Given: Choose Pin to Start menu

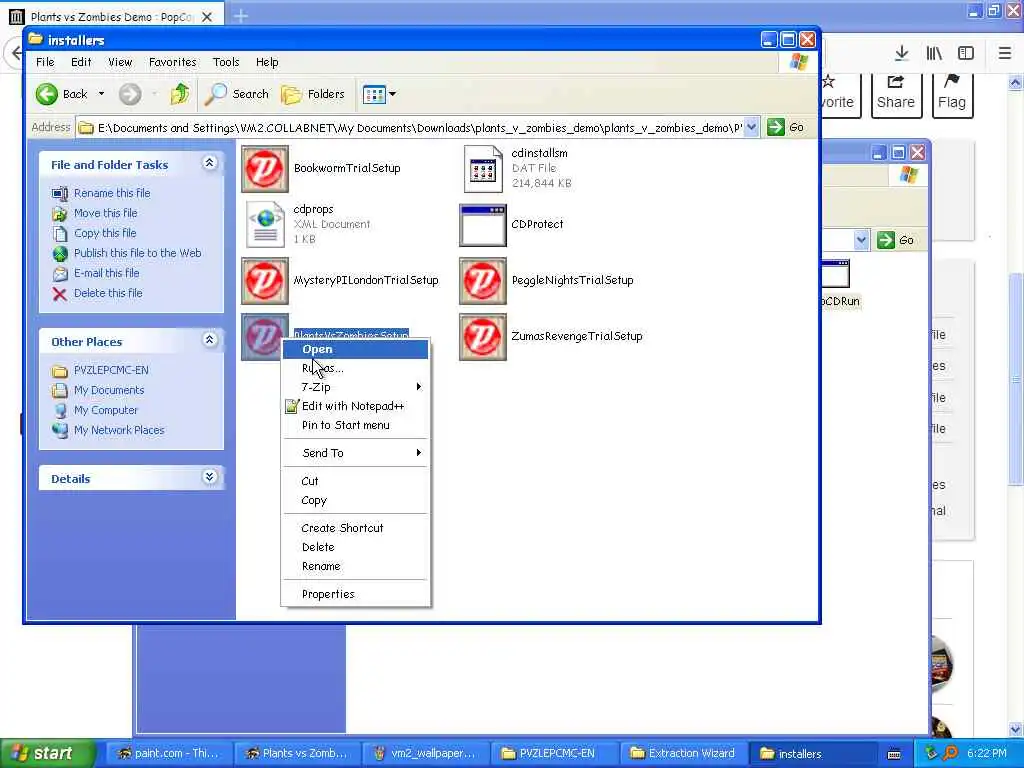Looking at the screenshot, I should pos(355,425).
